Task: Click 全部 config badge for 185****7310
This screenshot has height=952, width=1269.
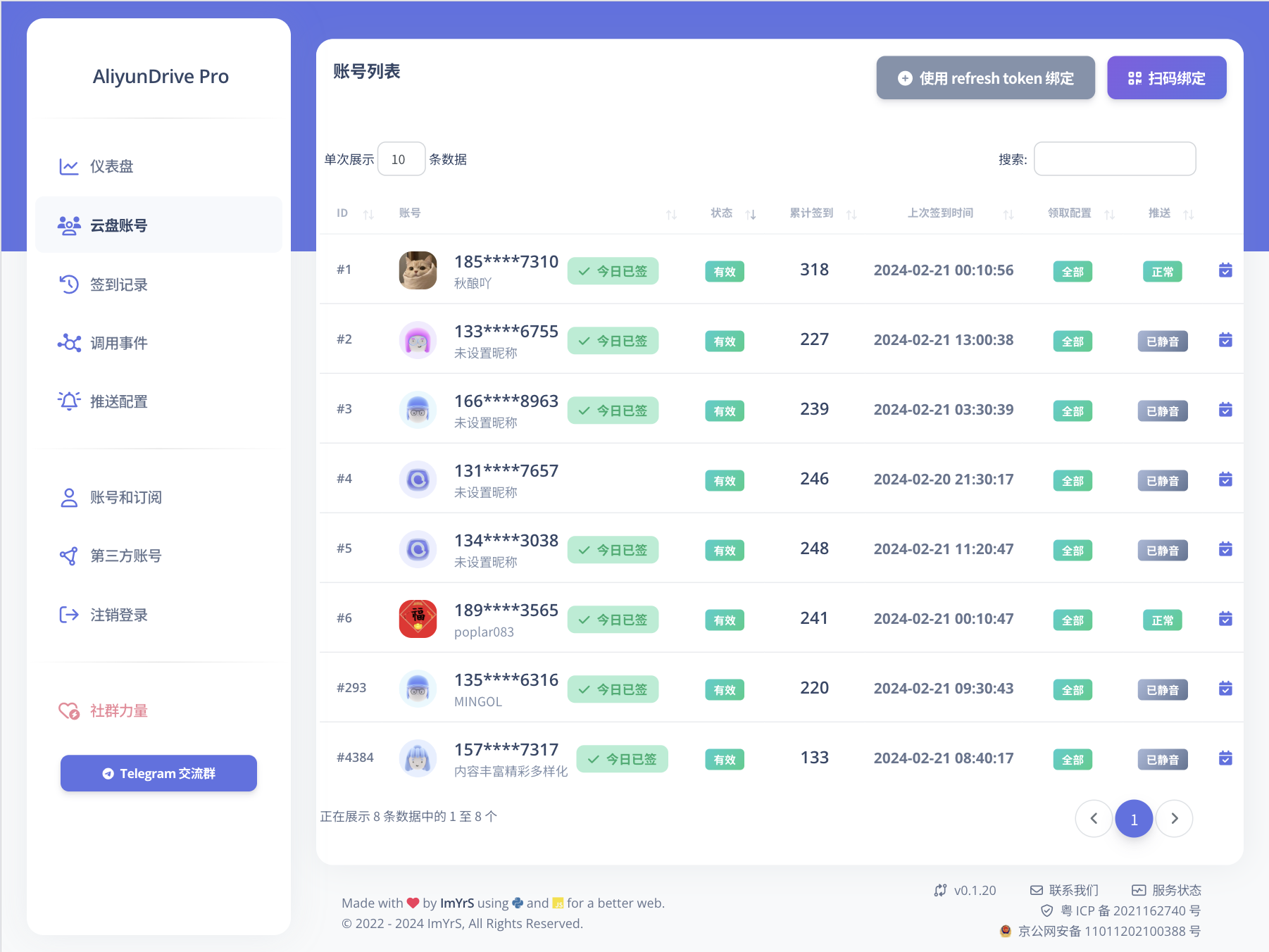Action: pos(1073,272)
